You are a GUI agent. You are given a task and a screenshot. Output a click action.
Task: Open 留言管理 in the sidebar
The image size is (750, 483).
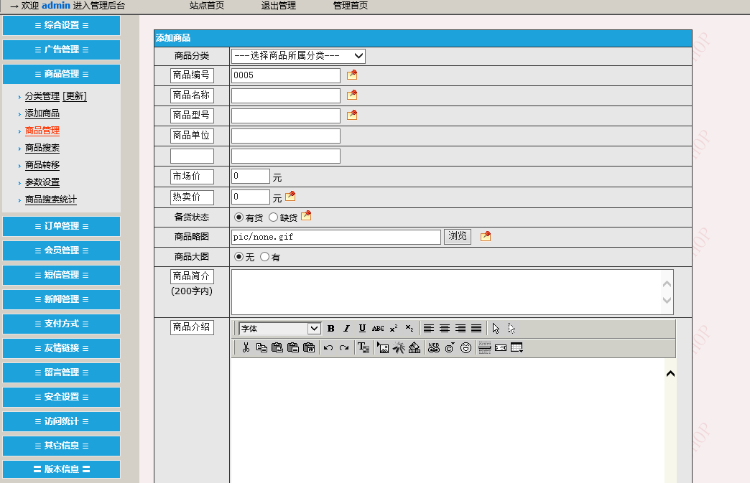click(x=61, y=372)
